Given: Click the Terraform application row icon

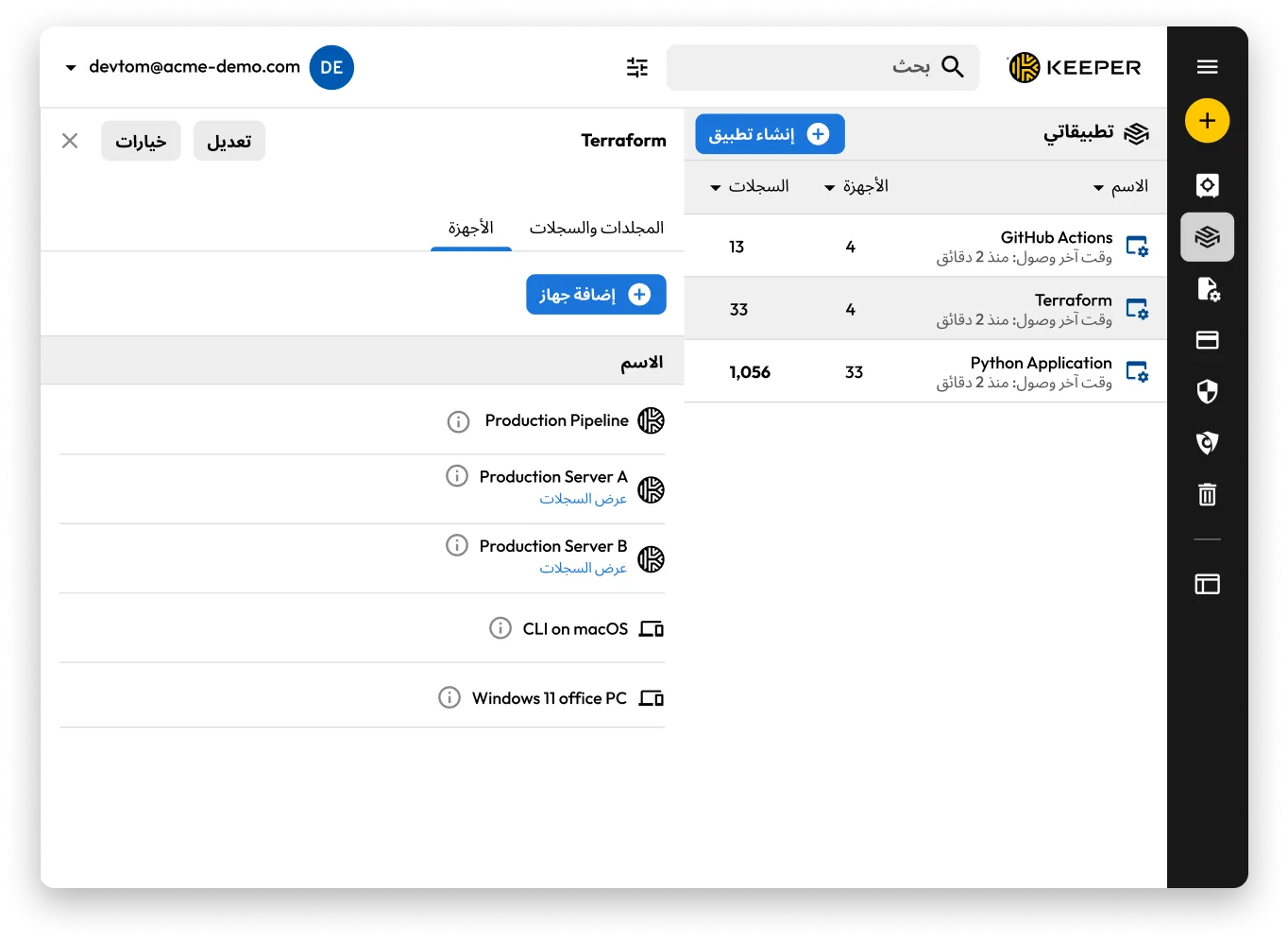Looking at the screenshot, I should (1137, 309).
